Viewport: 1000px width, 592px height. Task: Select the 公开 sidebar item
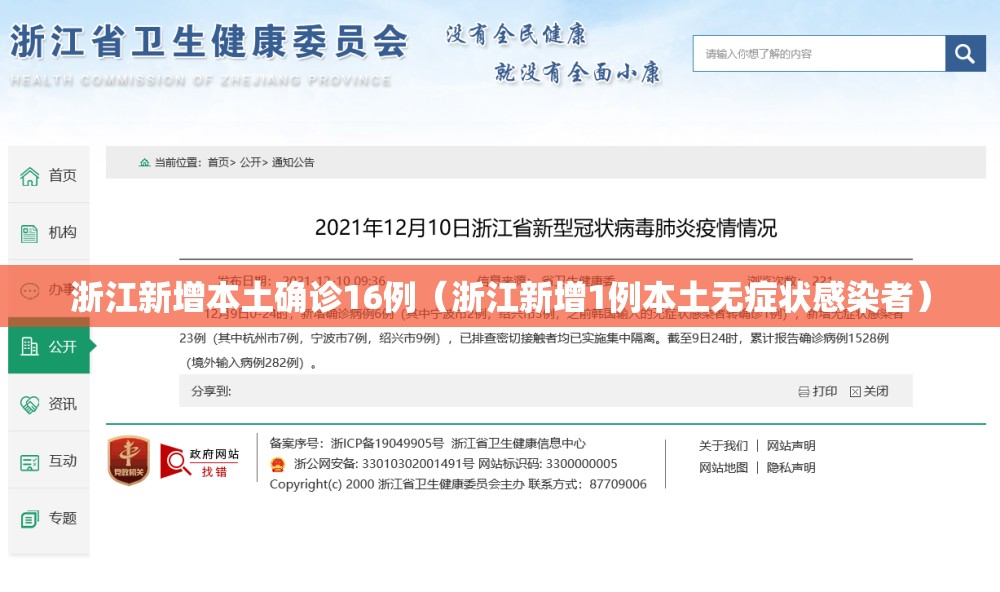click(x=48, y=346)
